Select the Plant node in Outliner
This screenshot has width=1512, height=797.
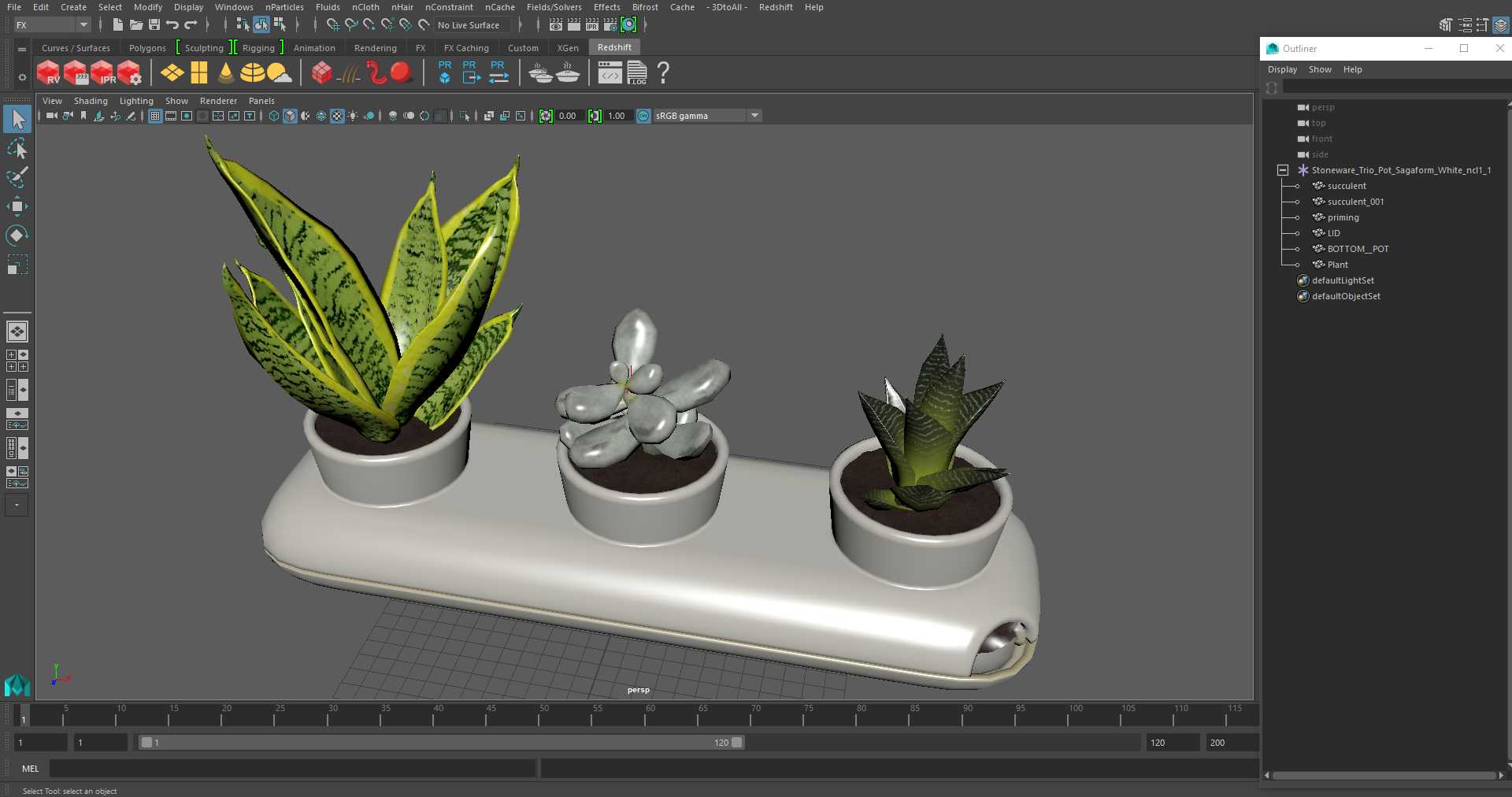(x=1337, y=265)
